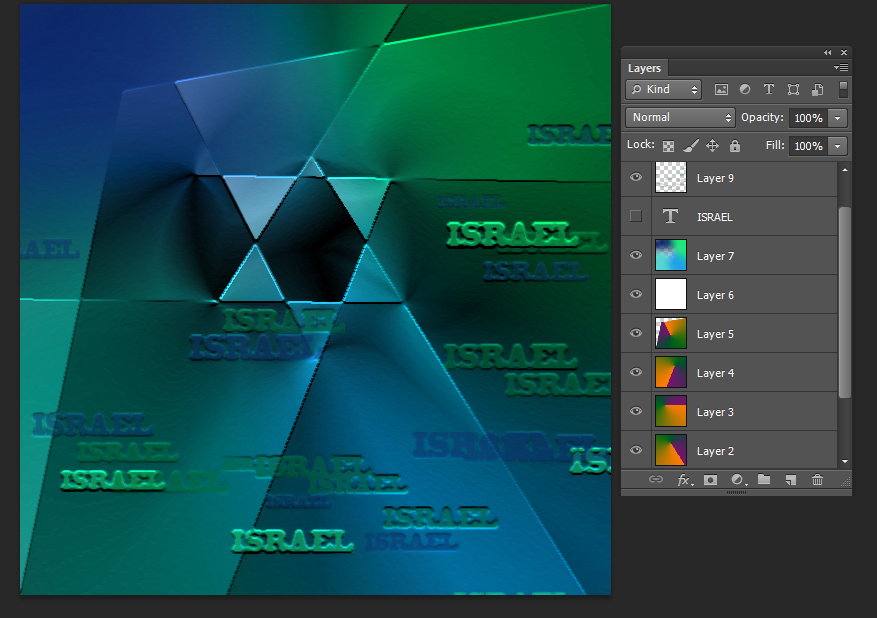Toggle visibility of the ISRAEL text layer
This screenshot has width=877, height=618.
(636, 216)
